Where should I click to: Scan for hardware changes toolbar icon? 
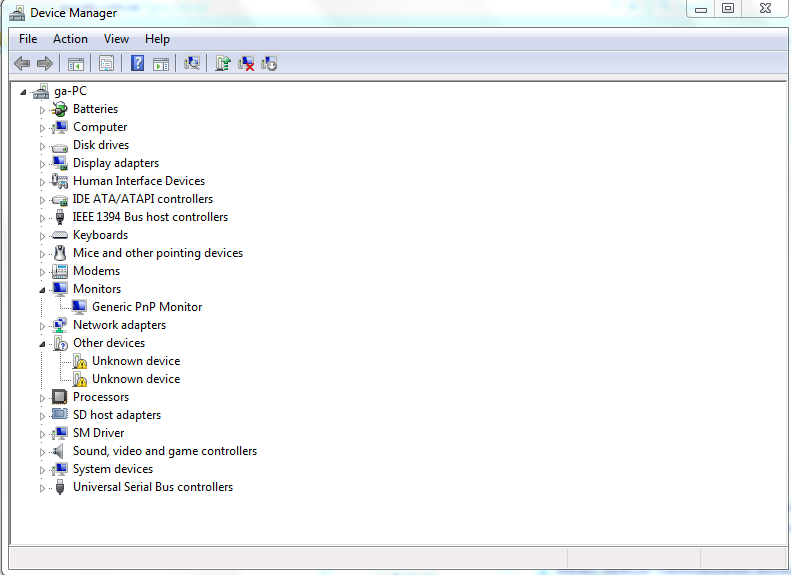coord(192,64)
